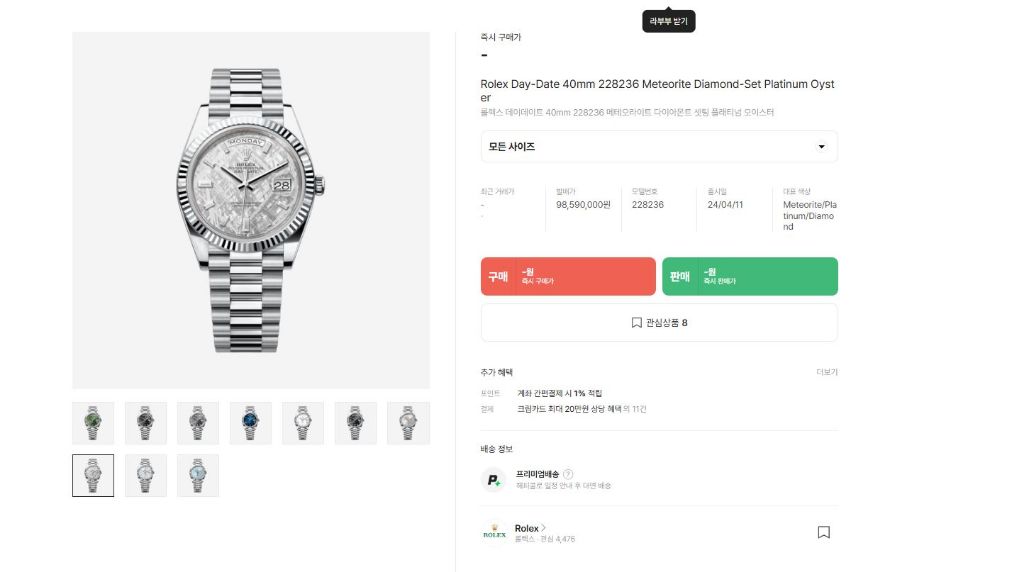Select the last ice-blue dial watch thumbnail
This screenshot has width=1024, height=572.
click(x=198, y=475)
